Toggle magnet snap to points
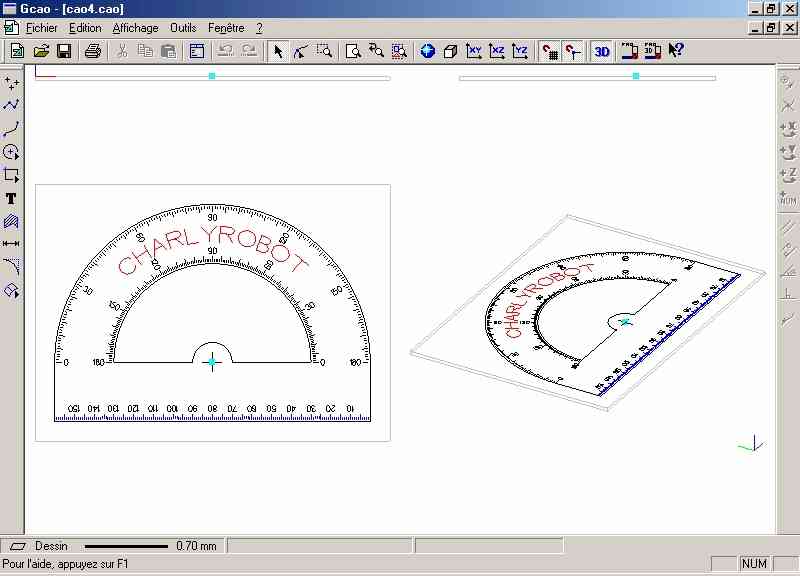 (573, 51)
